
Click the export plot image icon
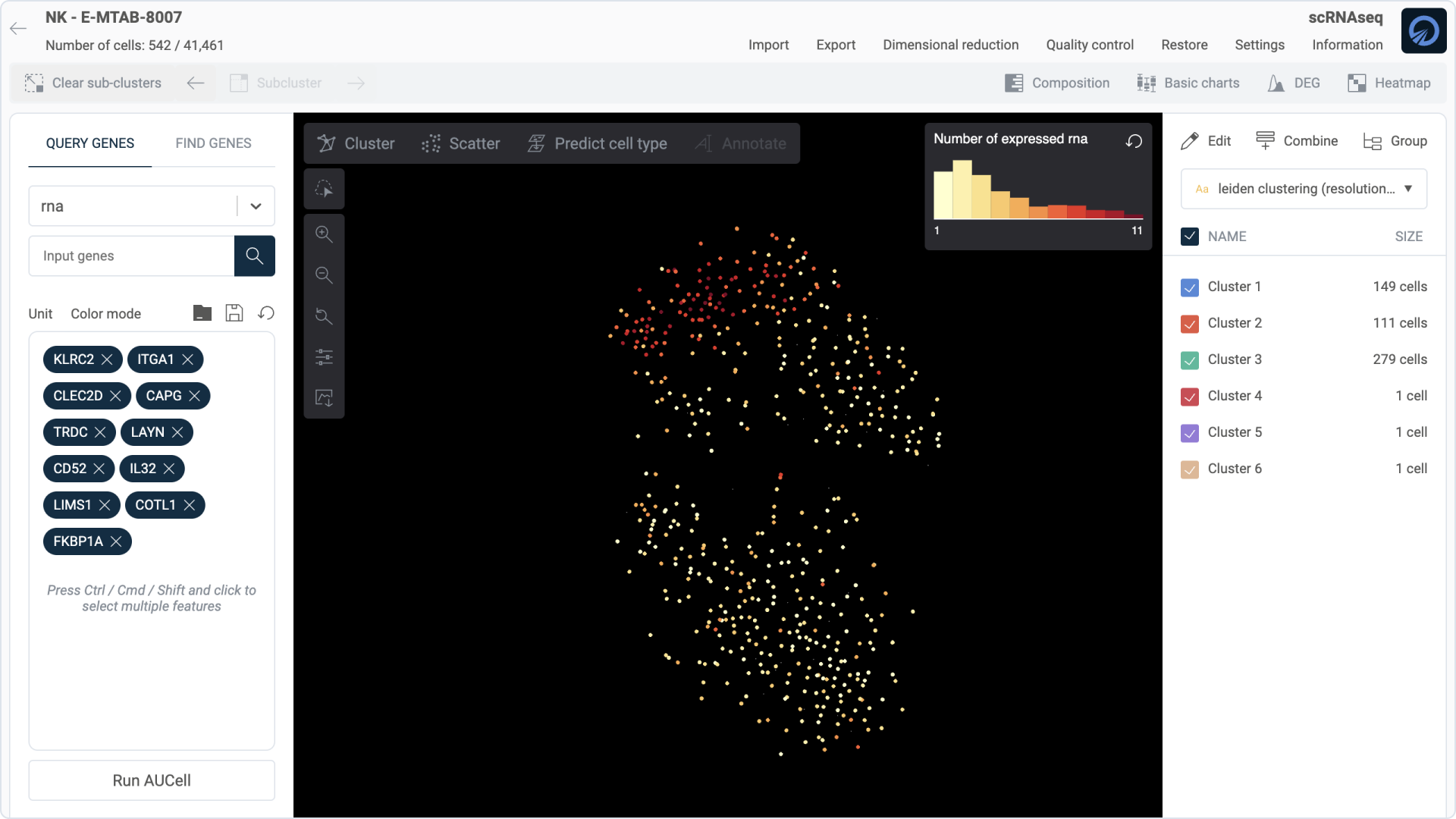pos(324,398)
